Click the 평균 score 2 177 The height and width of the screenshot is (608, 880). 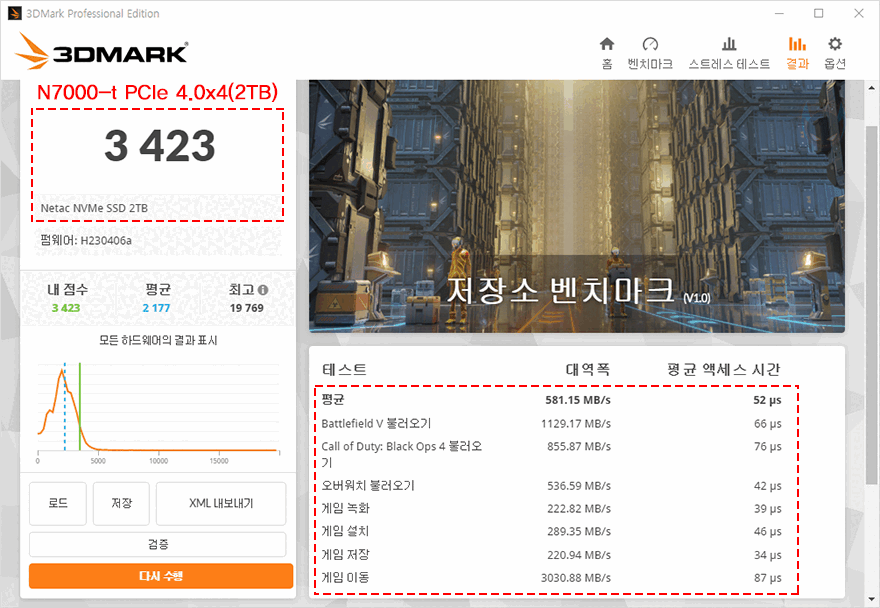(x=156, y=308)
